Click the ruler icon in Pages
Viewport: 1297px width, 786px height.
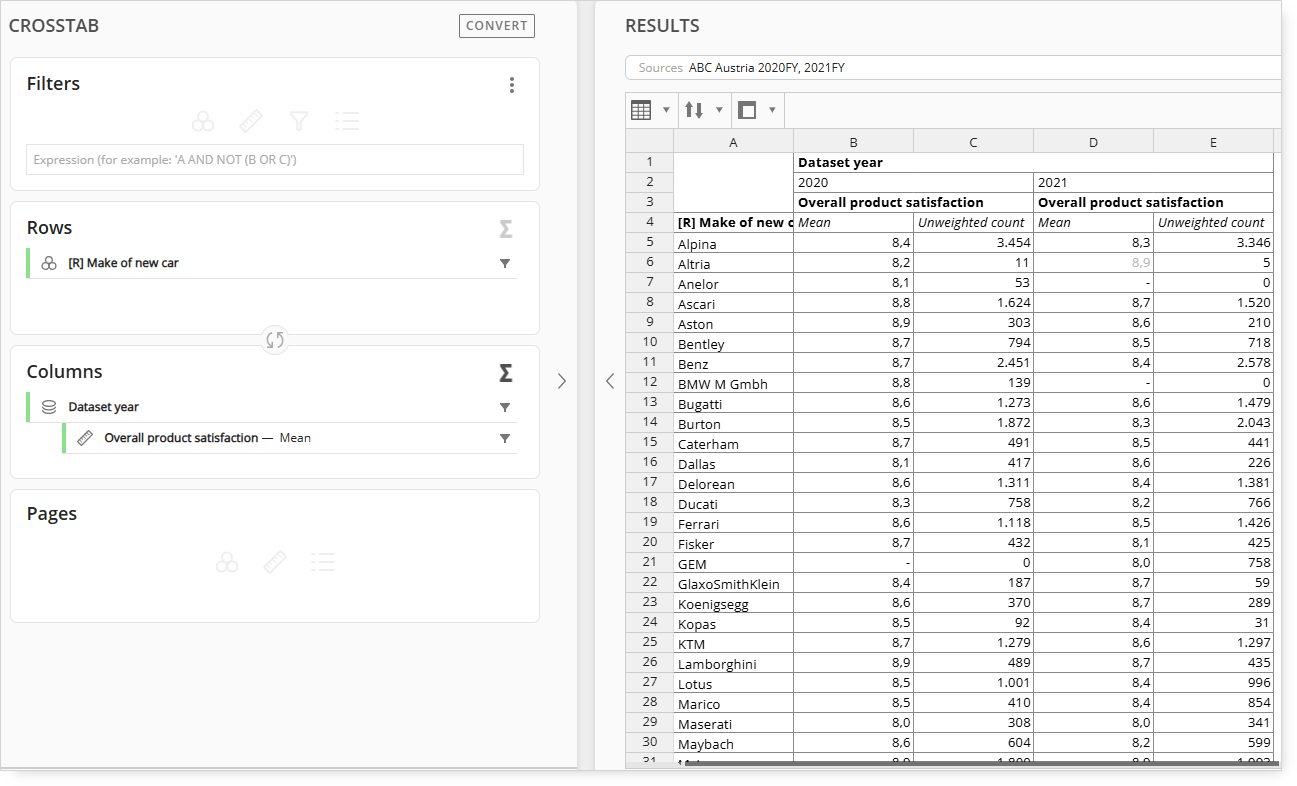click(x=275, y=562)
